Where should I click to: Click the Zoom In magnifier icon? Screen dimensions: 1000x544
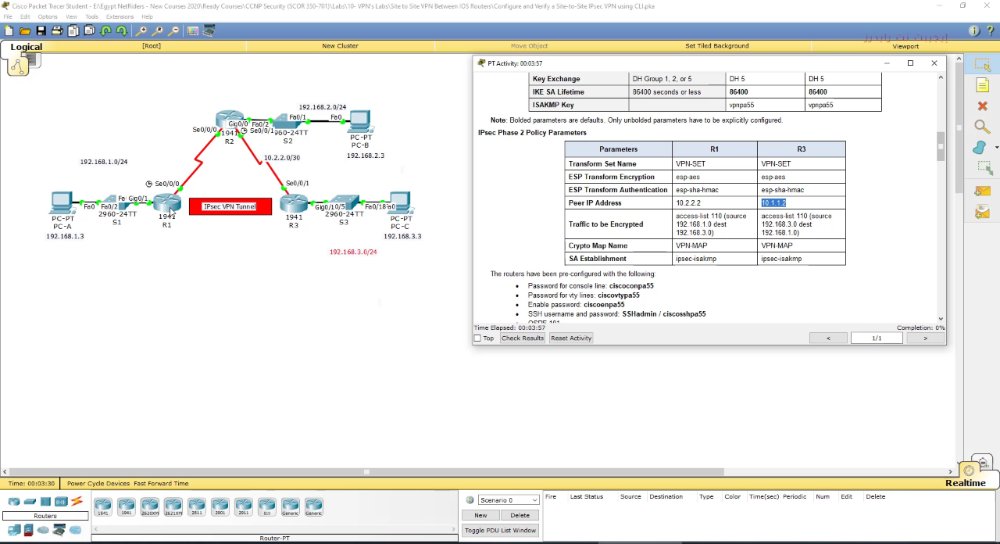point(142,31)
